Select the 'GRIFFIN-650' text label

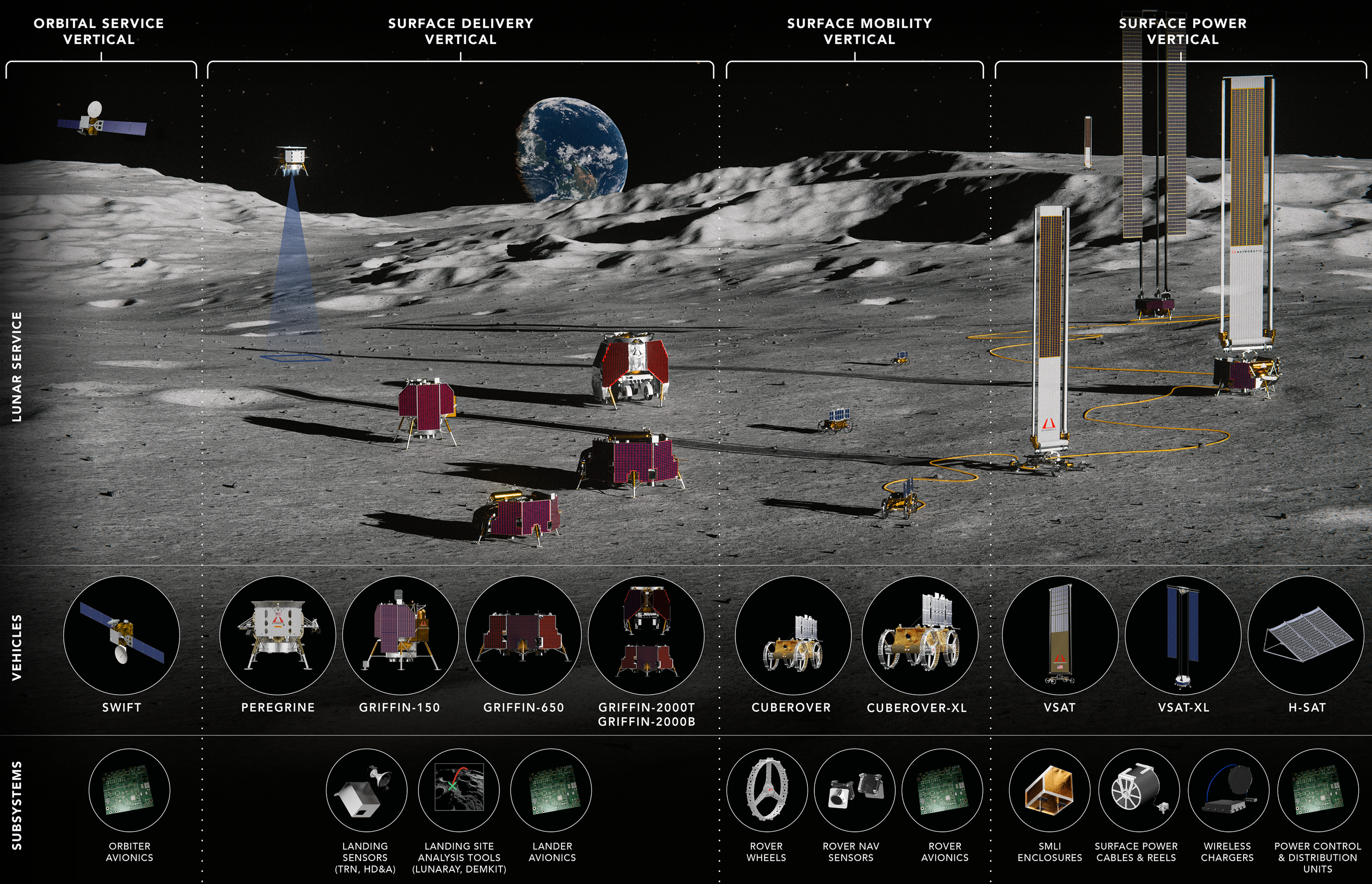[x=524, y=708]
